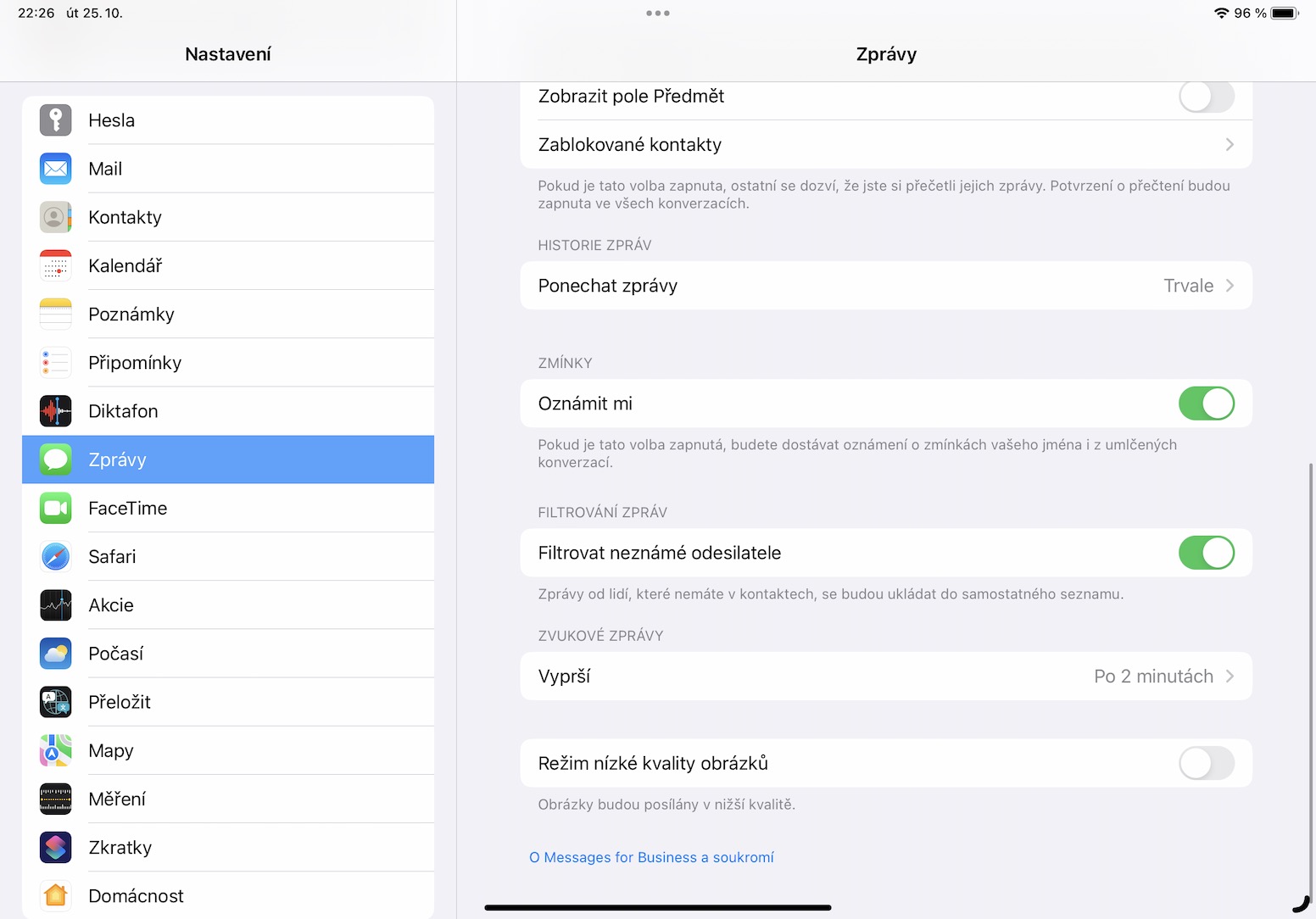Turn off the Oznámit mi toggle
Image resolution: width=1316 pixels, height=919 pixels.
point(1206,404)
